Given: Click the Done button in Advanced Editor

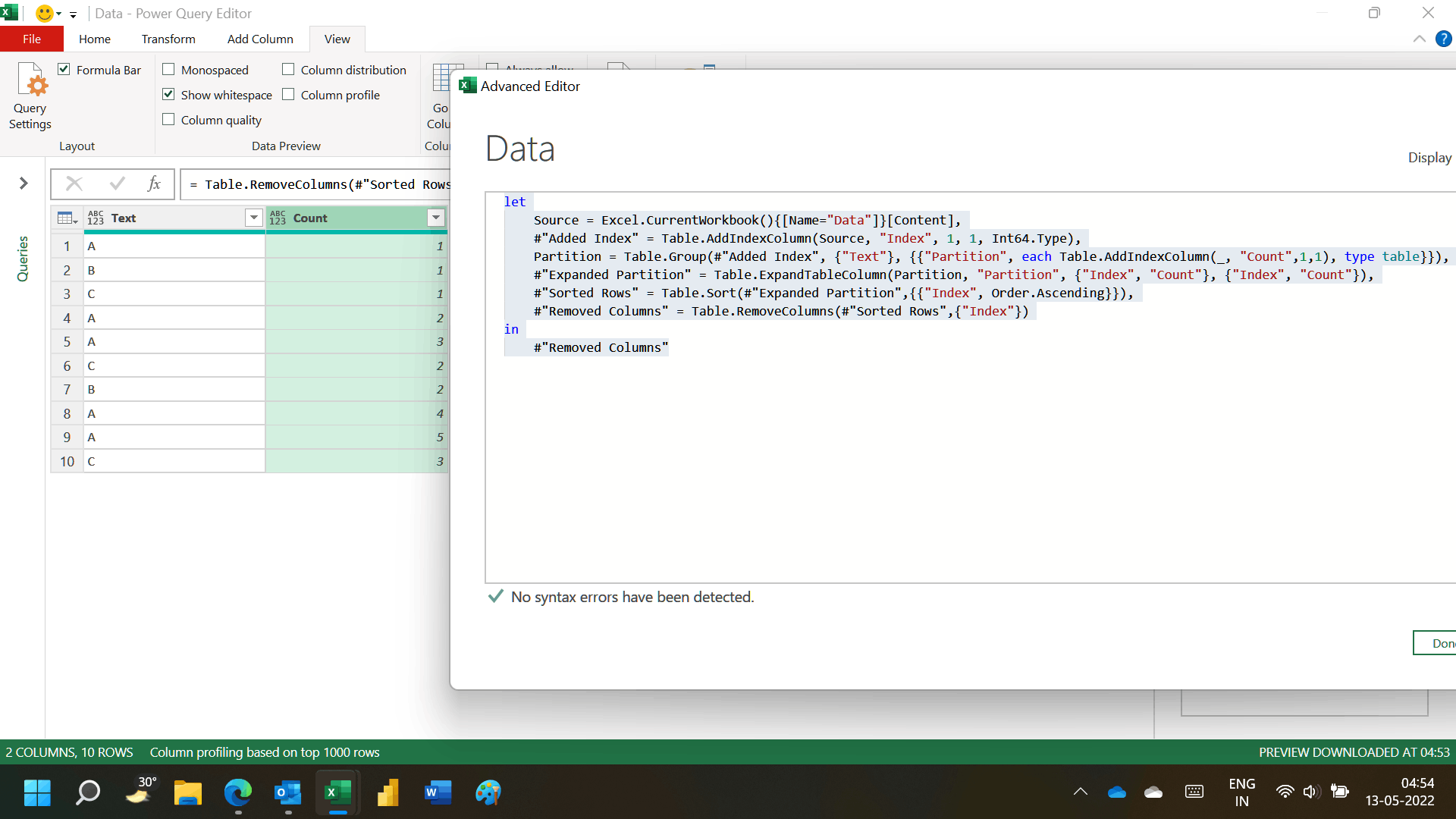Looking at the screenshot, I should pyautogui.click(x=1437, y=643).
